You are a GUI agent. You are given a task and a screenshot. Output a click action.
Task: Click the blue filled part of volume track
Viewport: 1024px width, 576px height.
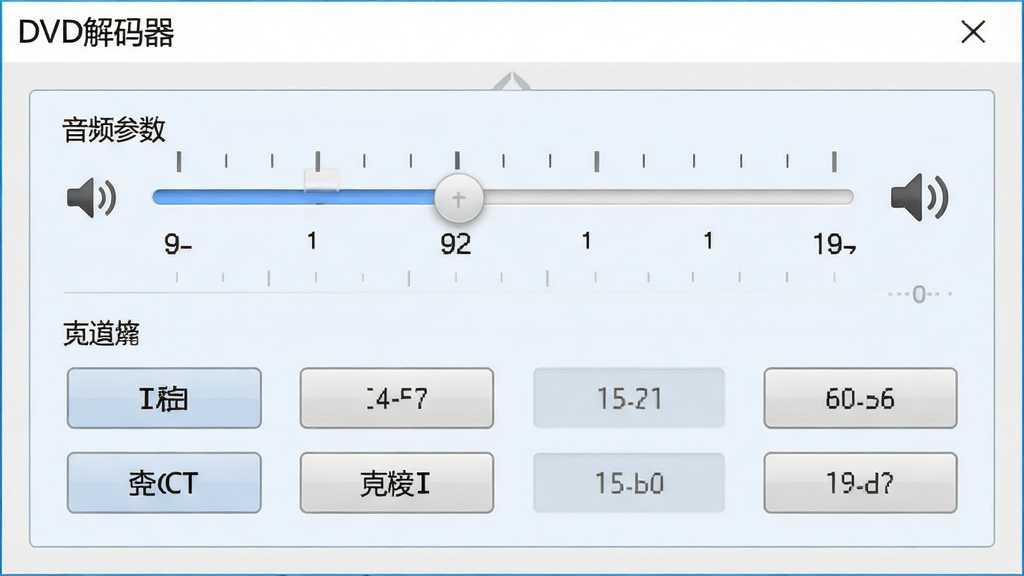pyautogui.click(x=294, y=197)
